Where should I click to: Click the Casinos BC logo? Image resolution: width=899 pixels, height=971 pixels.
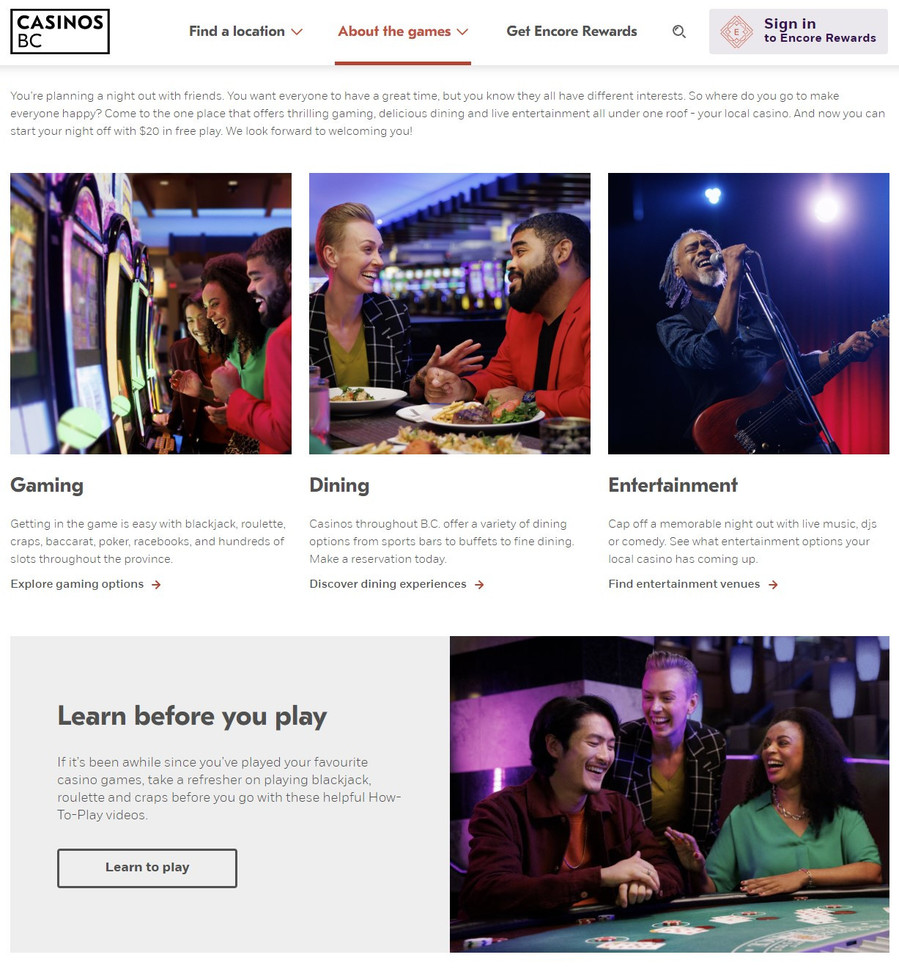pyautogui.click(x=60, y=32)
